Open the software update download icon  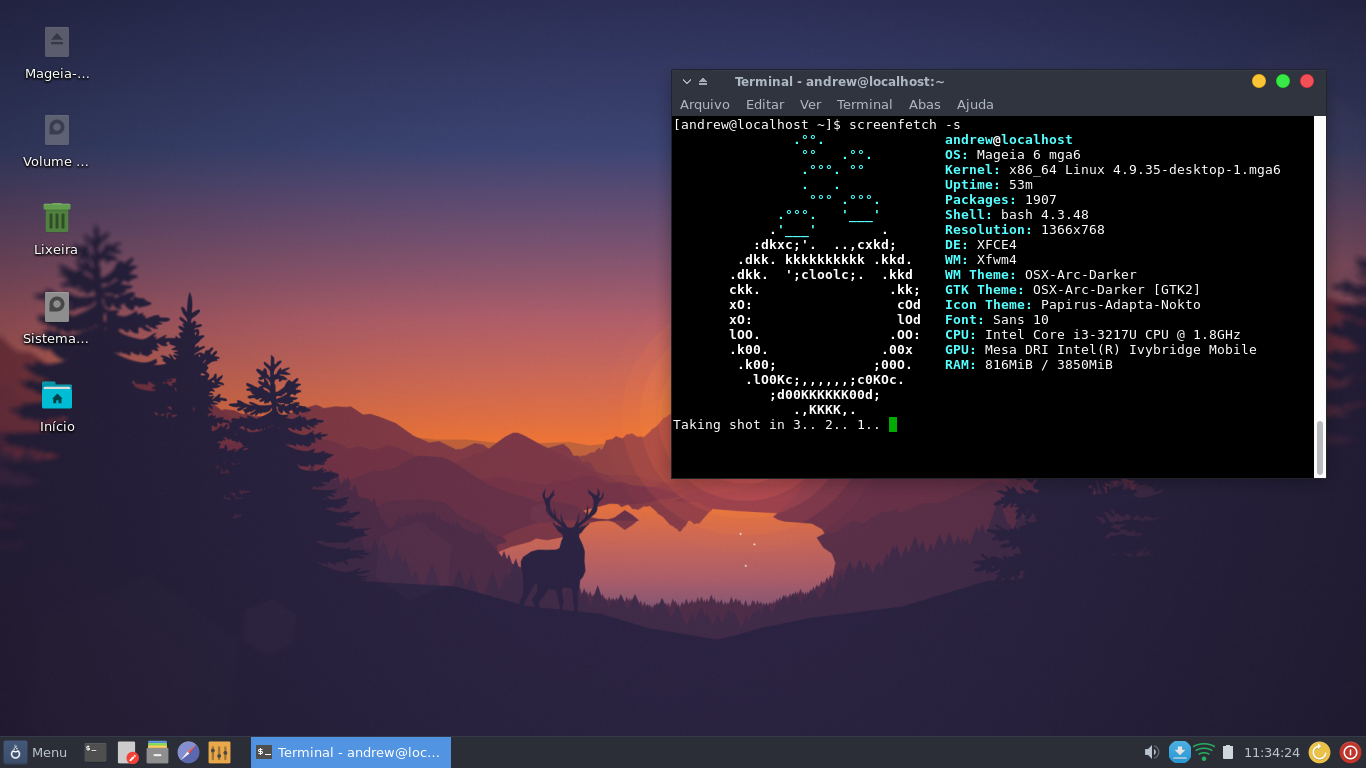[1180, 752]
